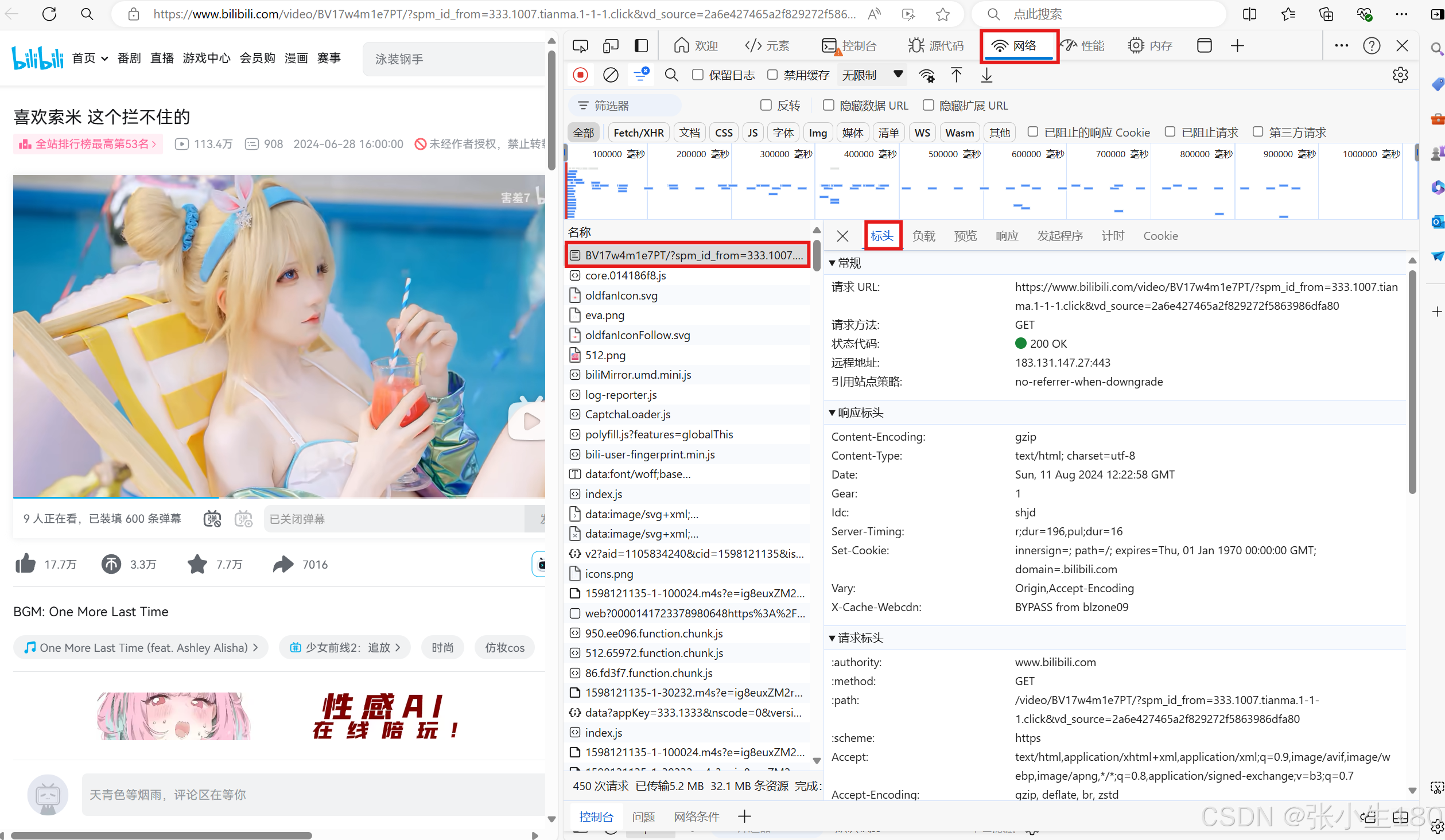
Task: Open browser split screen icon
Action: click(1249, 14)
